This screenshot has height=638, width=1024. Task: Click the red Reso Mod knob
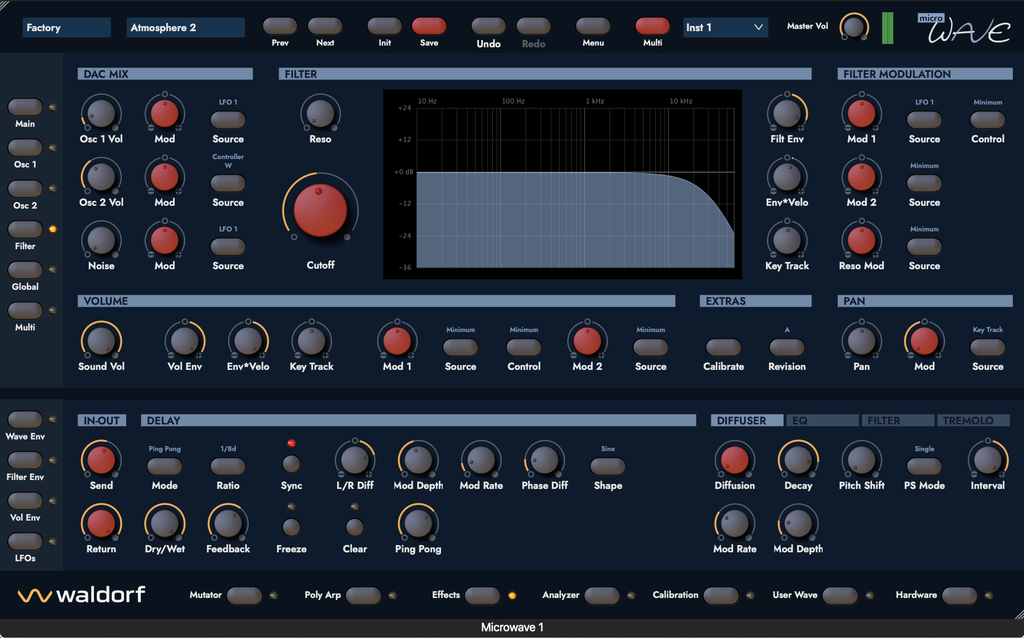coord(861,240)
